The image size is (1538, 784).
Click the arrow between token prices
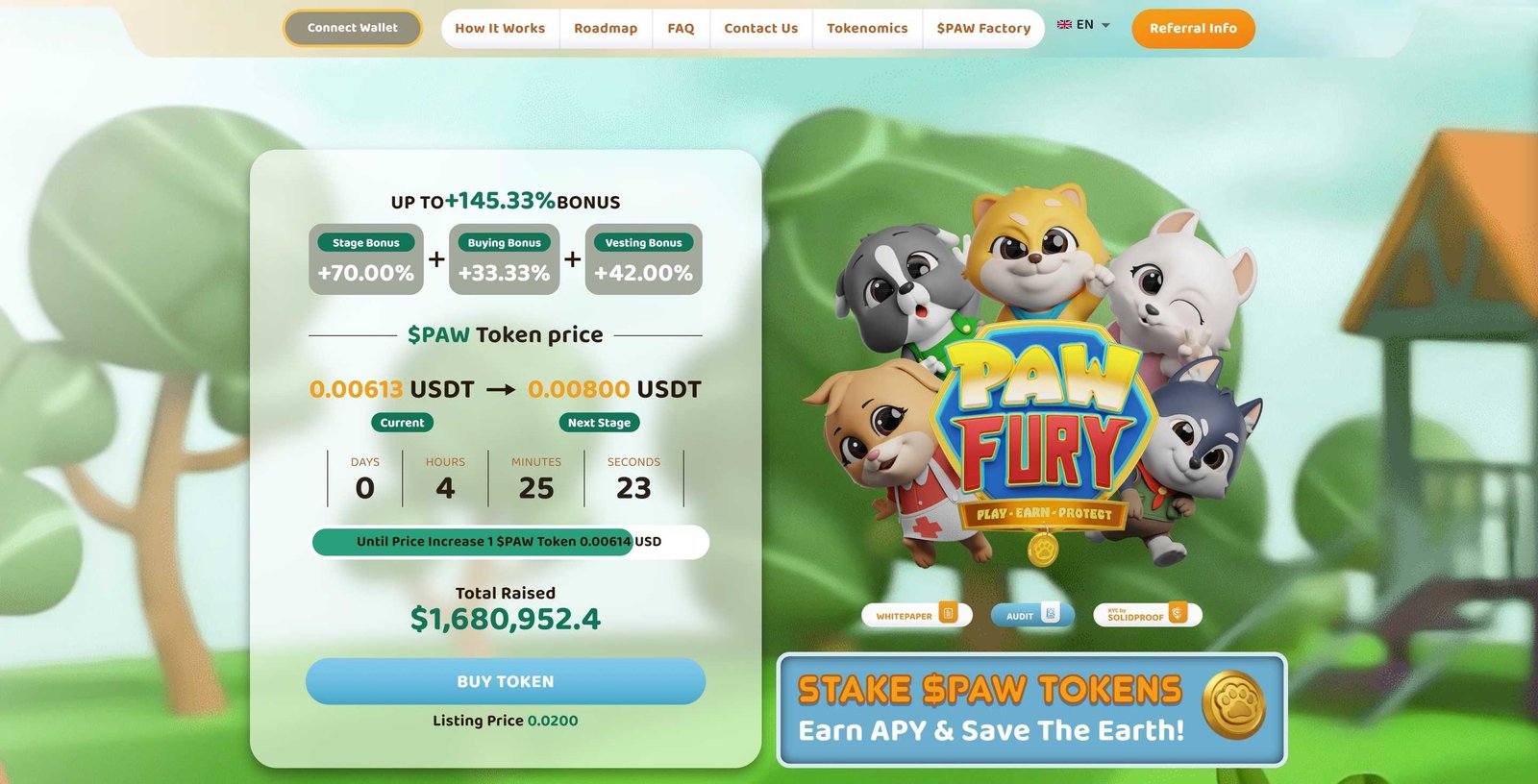501,390
